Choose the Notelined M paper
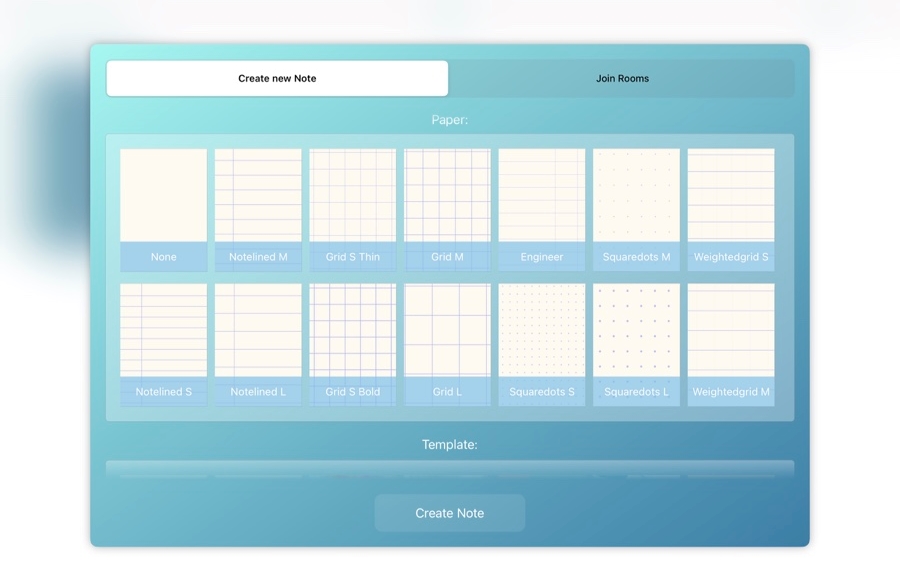The image size is (900, 562). point(258,210)
